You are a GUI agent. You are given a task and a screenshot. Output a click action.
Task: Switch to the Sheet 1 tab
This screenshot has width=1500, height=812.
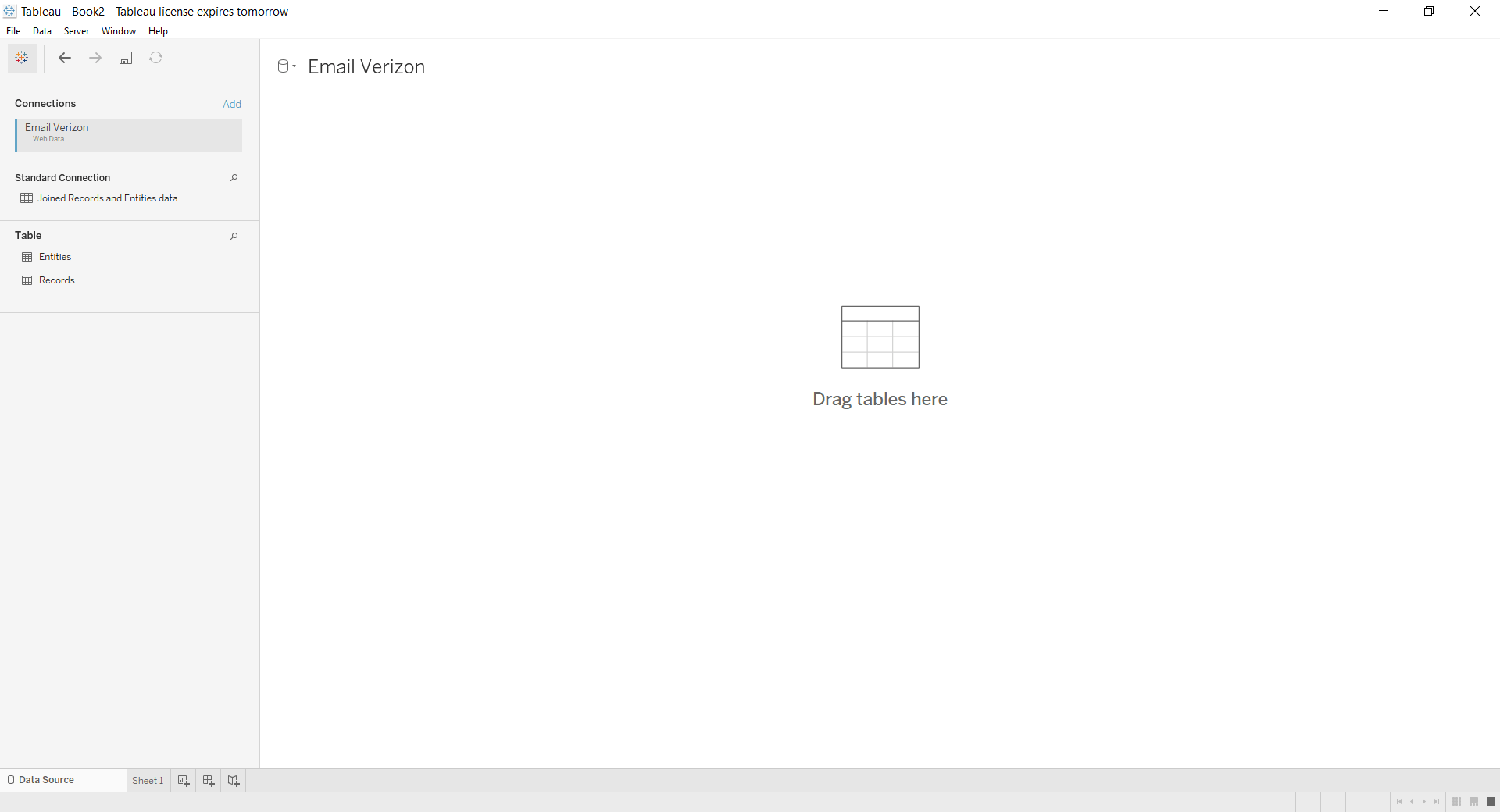pos(148,781)
